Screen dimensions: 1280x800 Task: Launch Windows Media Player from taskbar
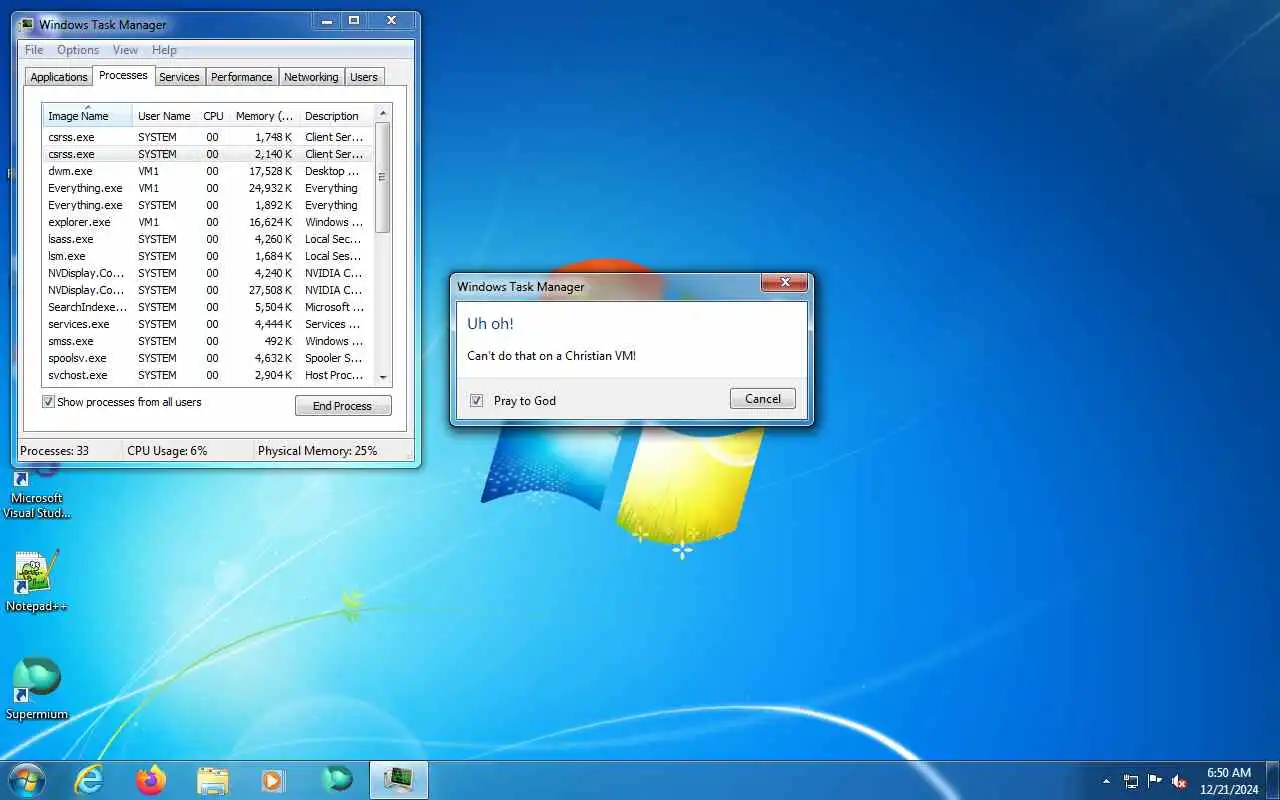point(273,780)
